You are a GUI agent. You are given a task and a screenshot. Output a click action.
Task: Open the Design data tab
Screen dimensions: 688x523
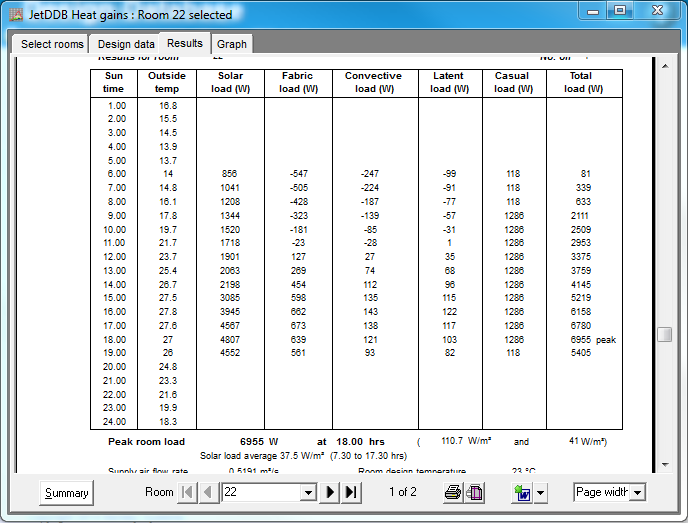(x=126, y=44)
